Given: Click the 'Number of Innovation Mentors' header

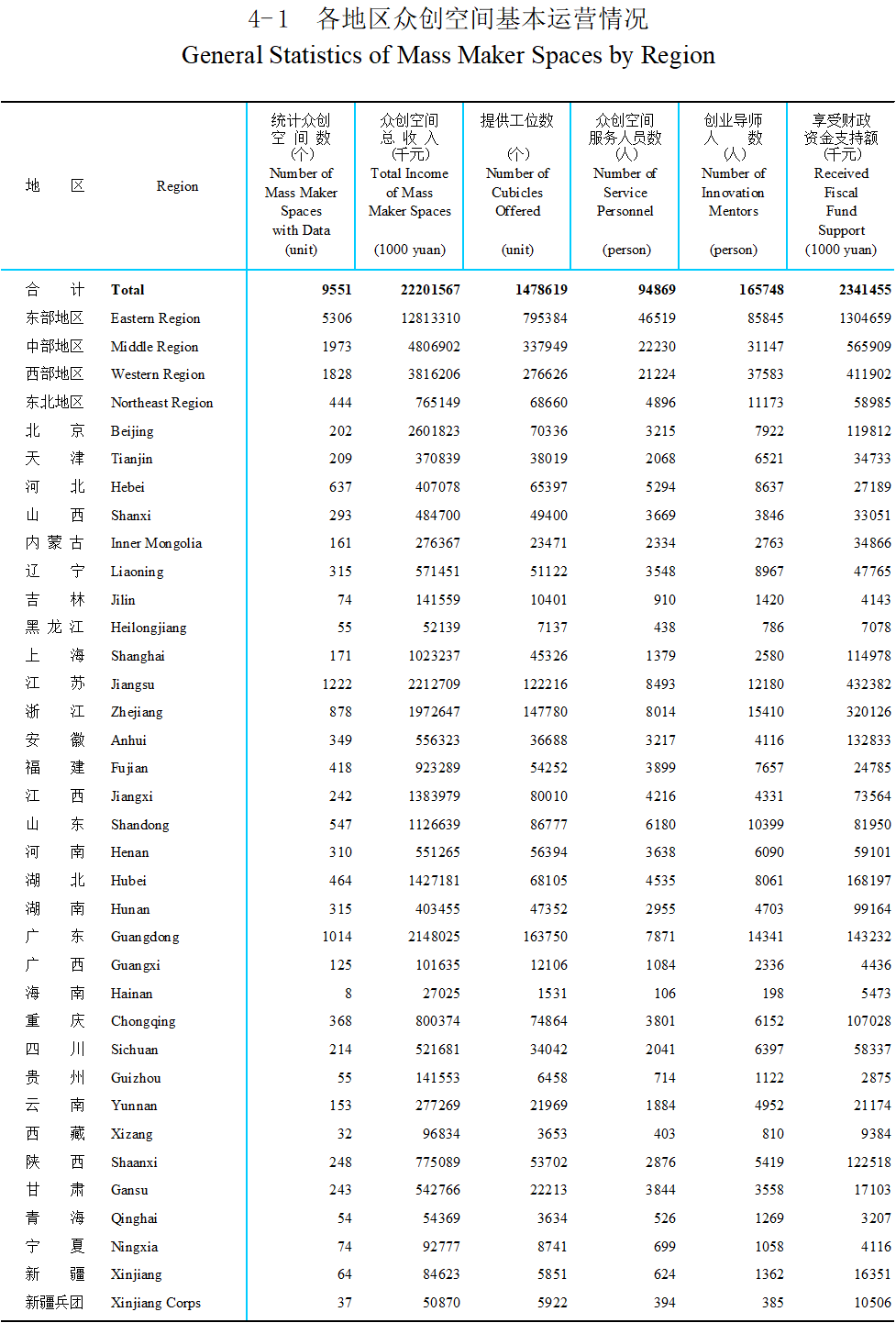Looking at the screenshot, I should pos(733,192).
